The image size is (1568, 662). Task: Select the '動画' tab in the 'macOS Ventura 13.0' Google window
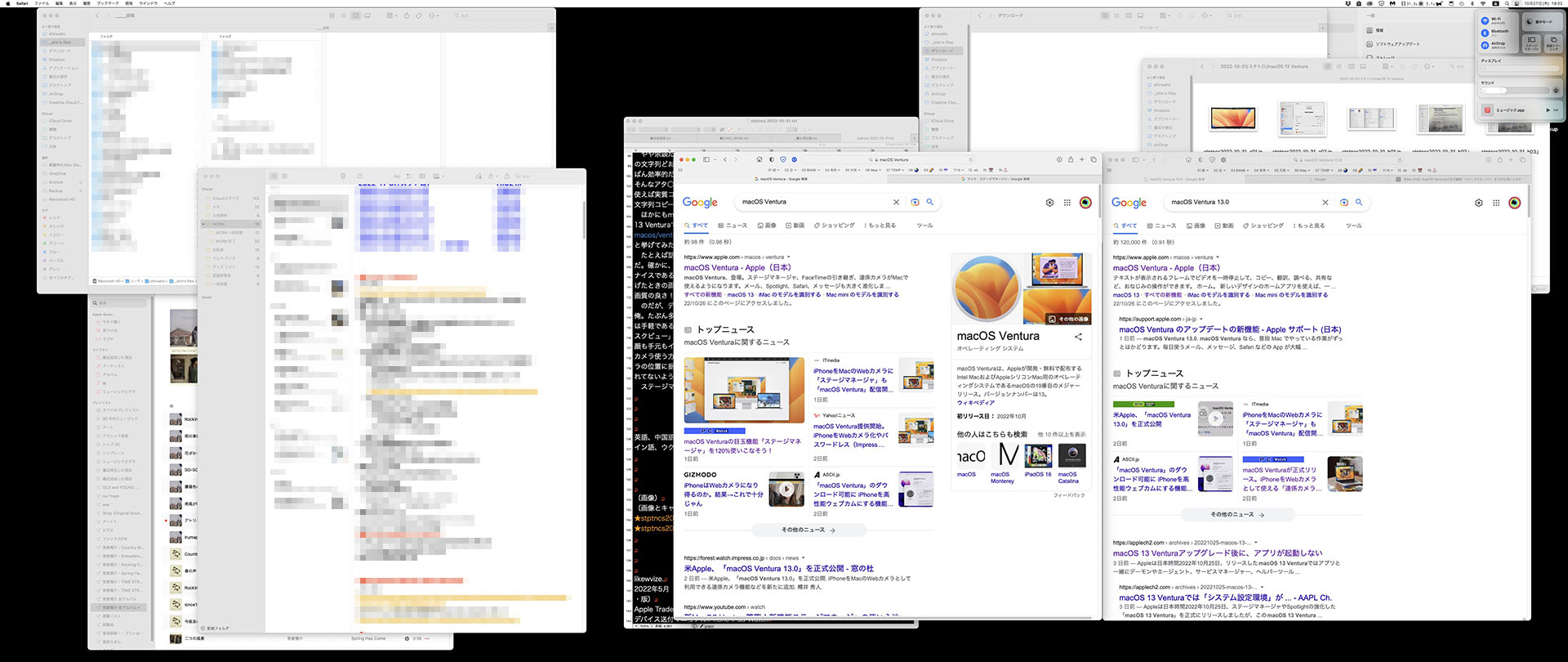click(x=1224, y=226)
